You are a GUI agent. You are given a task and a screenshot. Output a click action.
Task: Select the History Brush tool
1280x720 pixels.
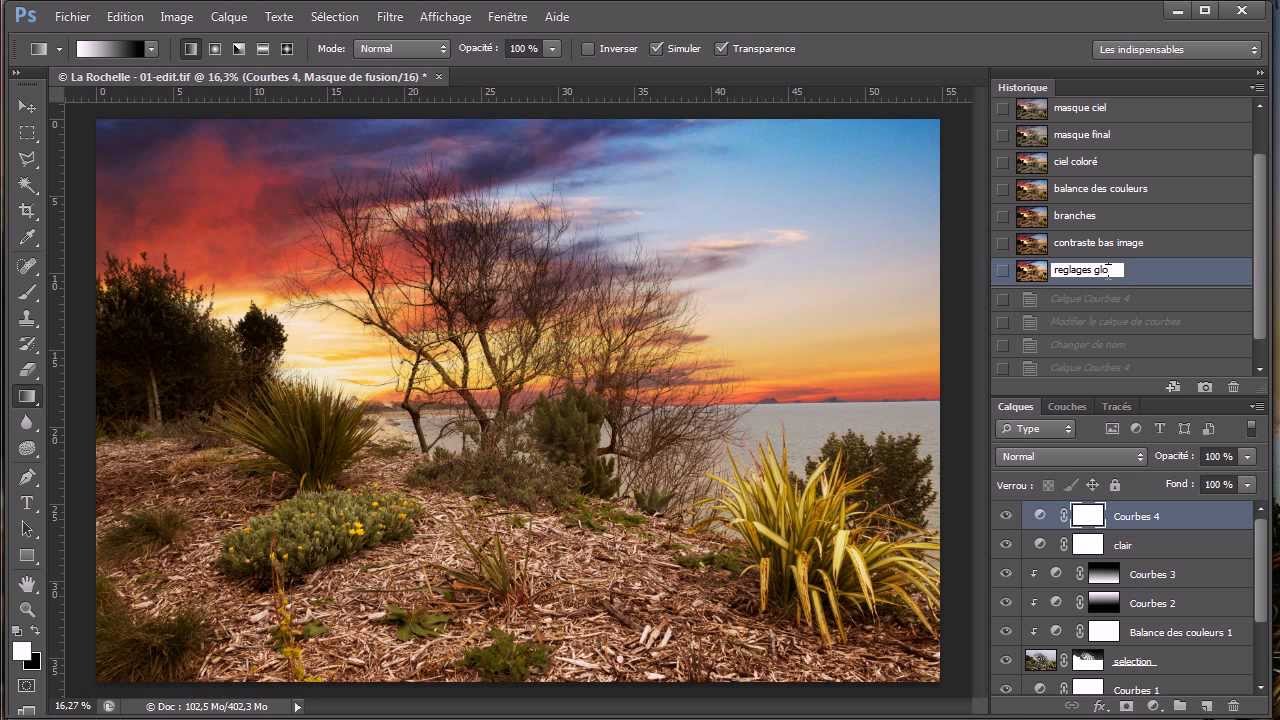(27, 344)
